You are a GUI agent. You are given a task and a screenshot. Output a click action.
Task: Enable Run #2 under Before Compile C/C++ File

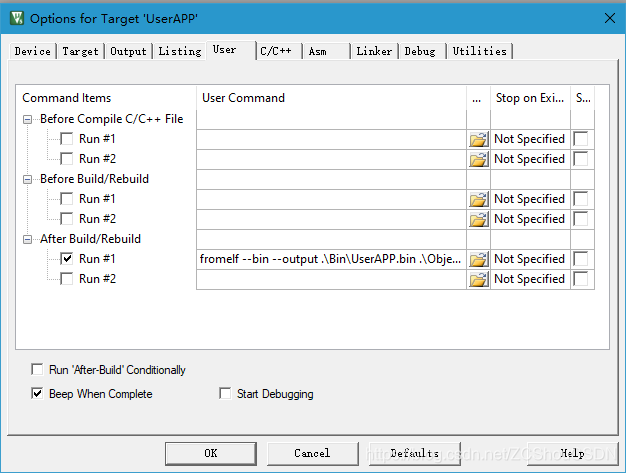tap(67, 159)
